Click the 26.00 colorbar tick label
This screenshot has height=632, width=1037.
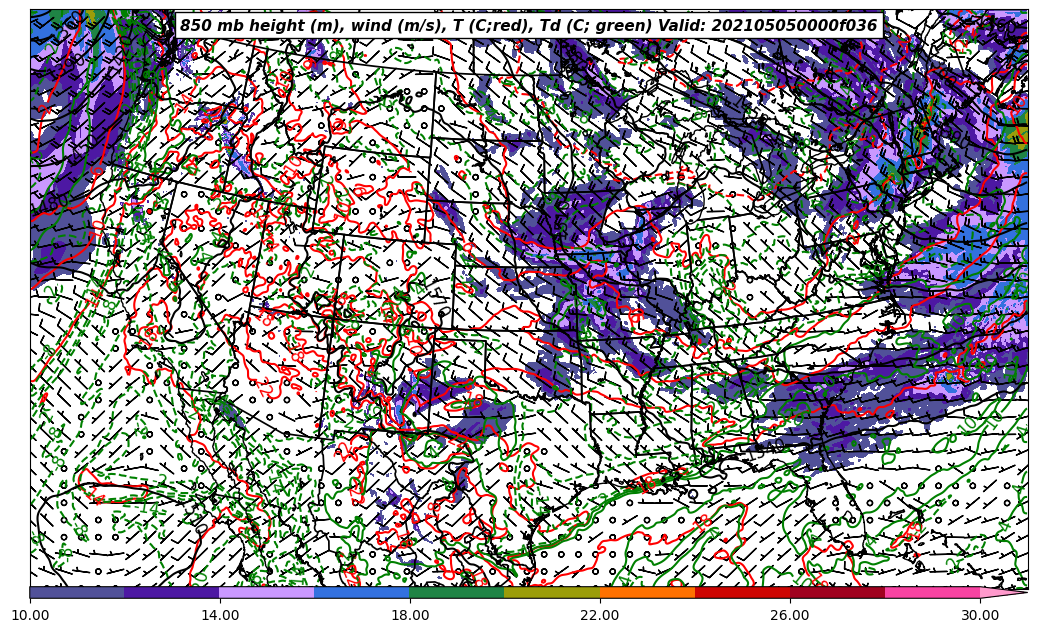tap(790, 616)
